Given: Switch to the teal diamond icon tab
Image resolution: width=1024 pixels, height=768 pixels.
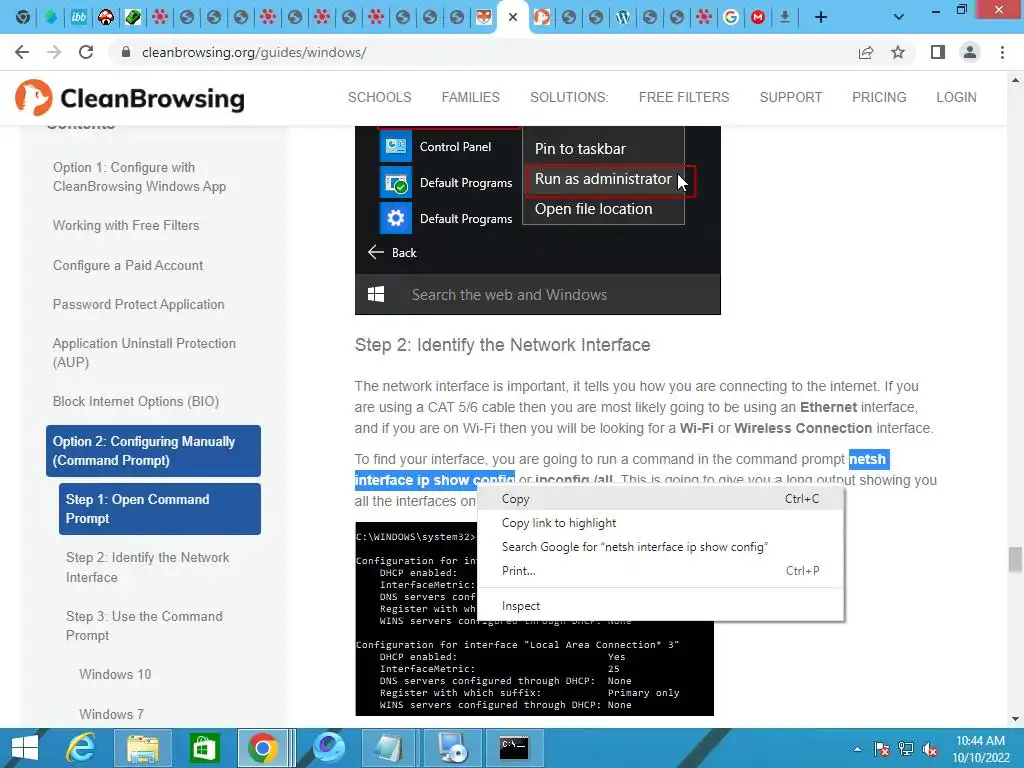Looking at the screenshot, I should (51, 17).
